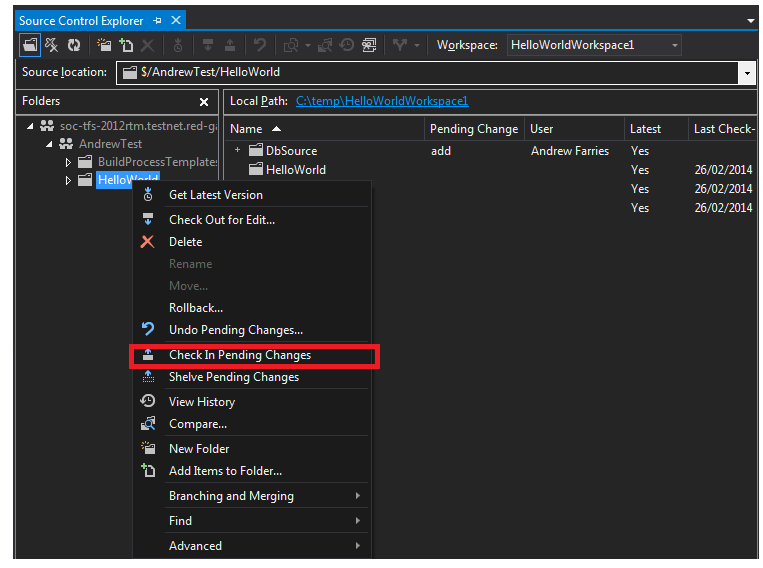The image size is (763, 568).
Task: Toggle the folders pane toolbar icon
Action: point(30,45)
